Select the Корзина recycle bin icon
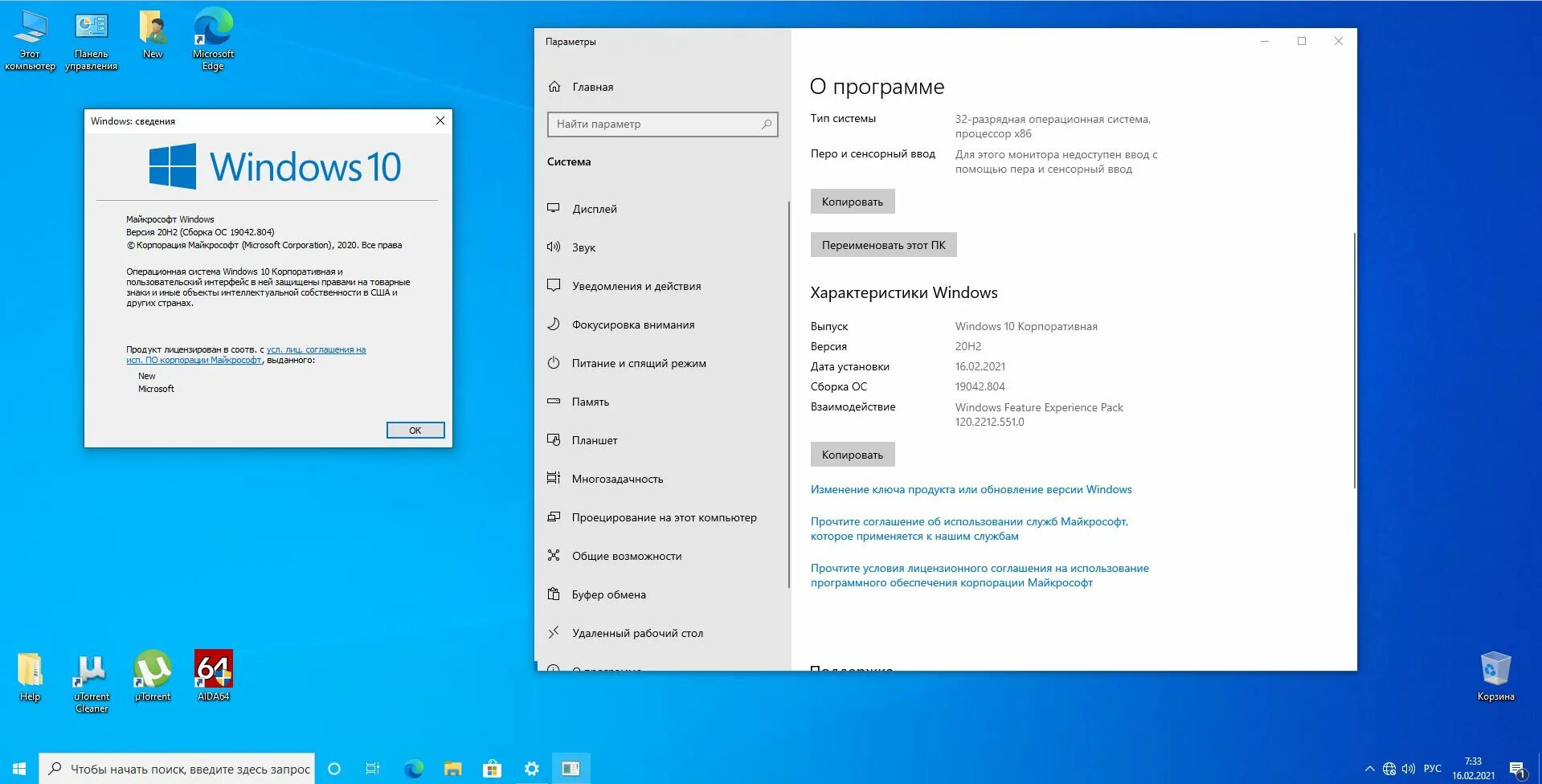 (1495, 676)
